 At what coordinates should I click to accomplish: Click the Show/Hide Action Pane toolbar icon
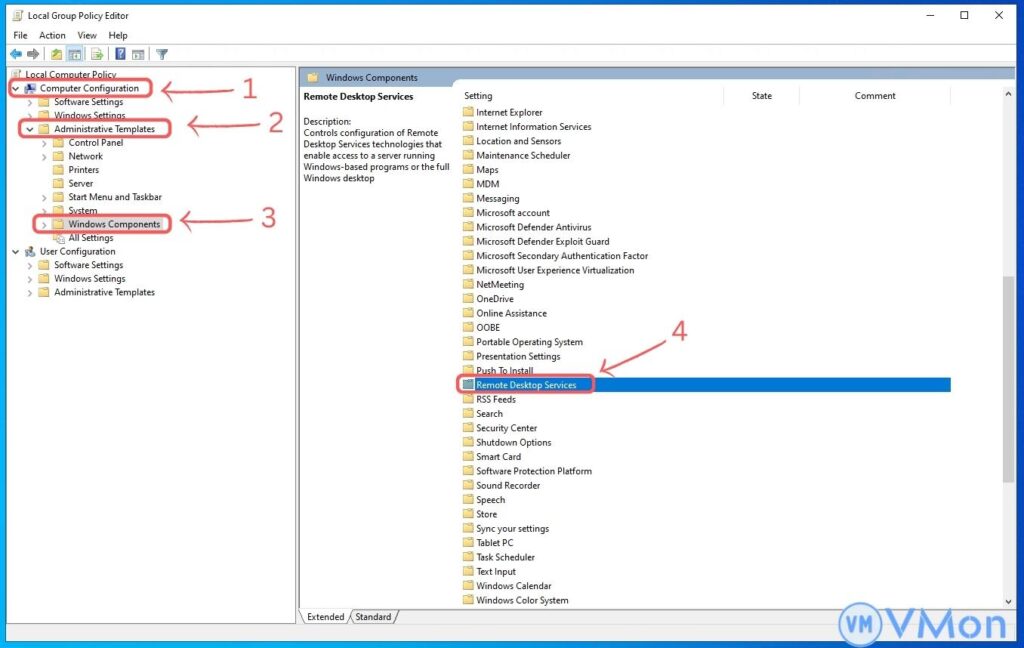[x=138, y=54]
